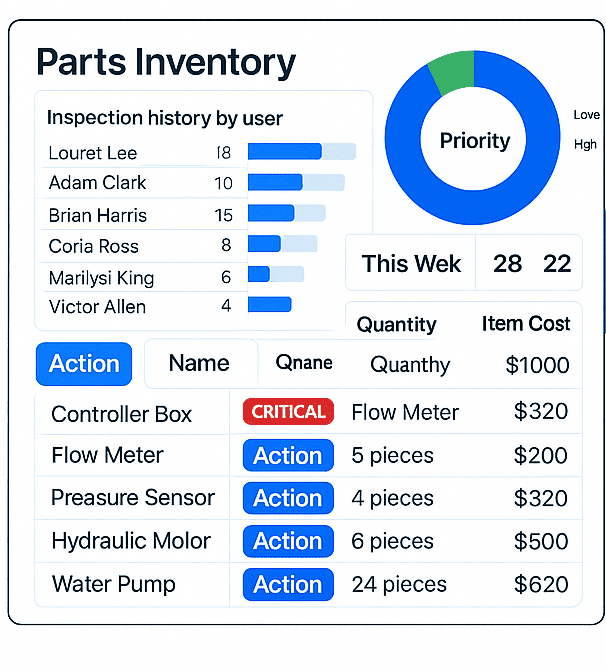Click Adam Clark's progress bar

tap(295, 183)
